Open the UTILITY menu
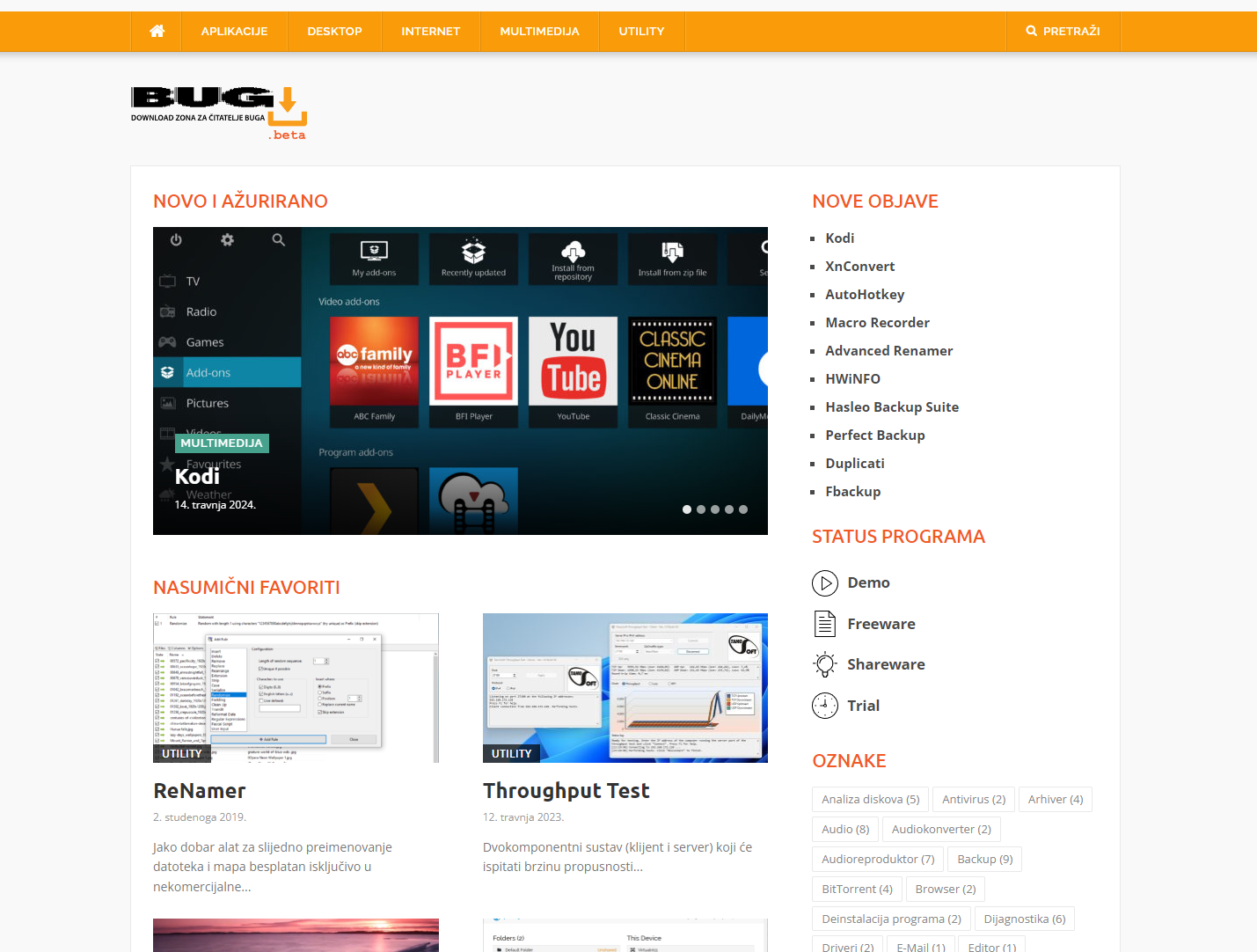 click(641, 31)
